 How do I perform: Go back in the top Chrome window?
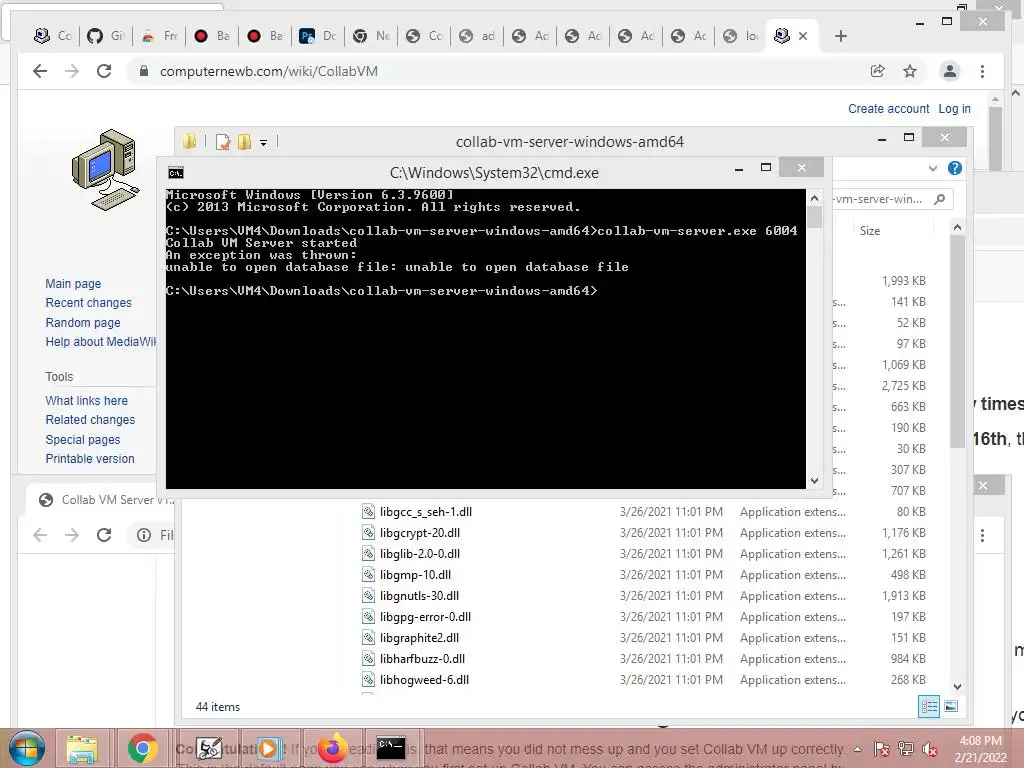[40, 71]
